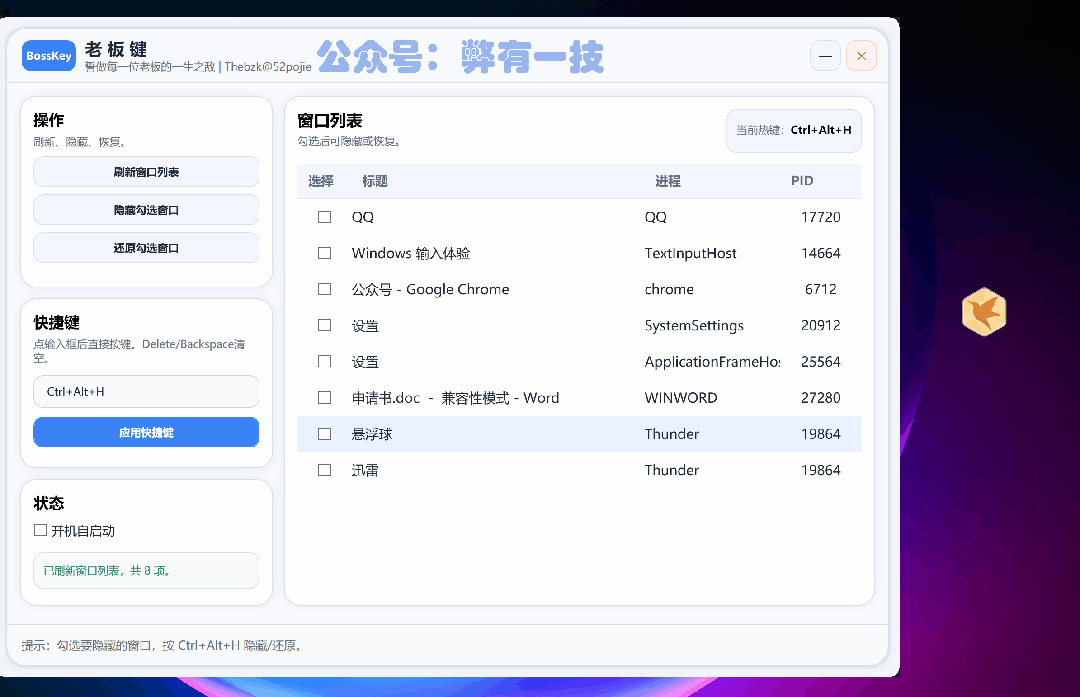Click PID 25564
1080x697 pixels.
pyautogui.click(x=820, y=362)
